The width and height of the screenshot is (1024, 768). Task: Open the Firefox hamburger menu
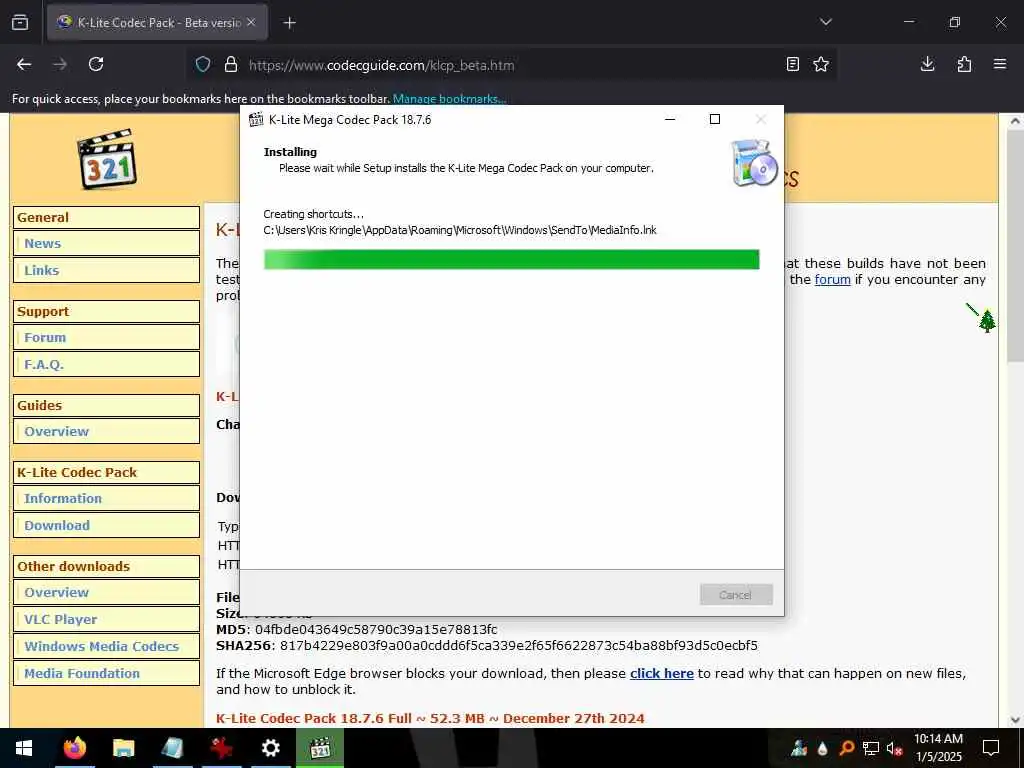coord(1000,64)
